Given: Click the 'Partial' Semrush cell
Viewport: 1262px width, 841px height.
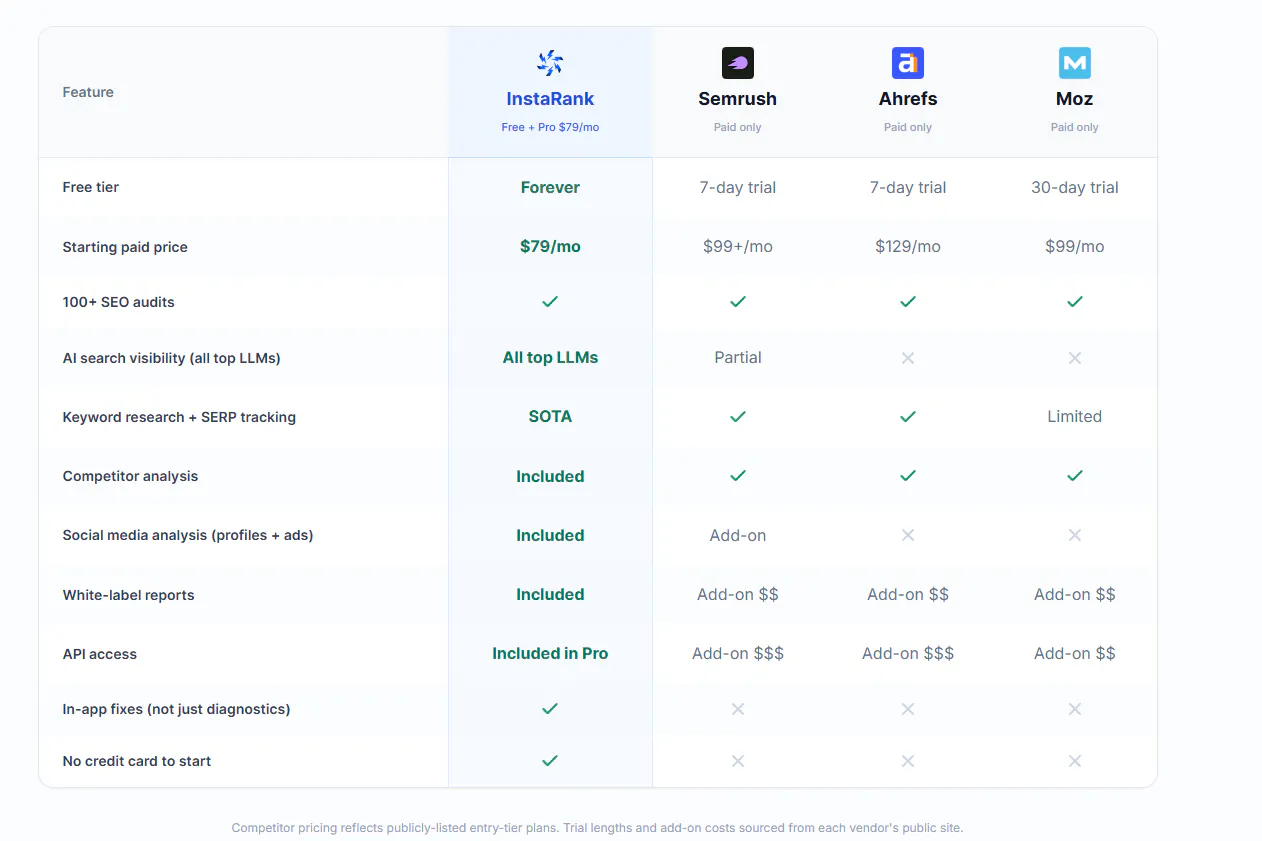Looking at the screenshot, I should click(738, 357).
